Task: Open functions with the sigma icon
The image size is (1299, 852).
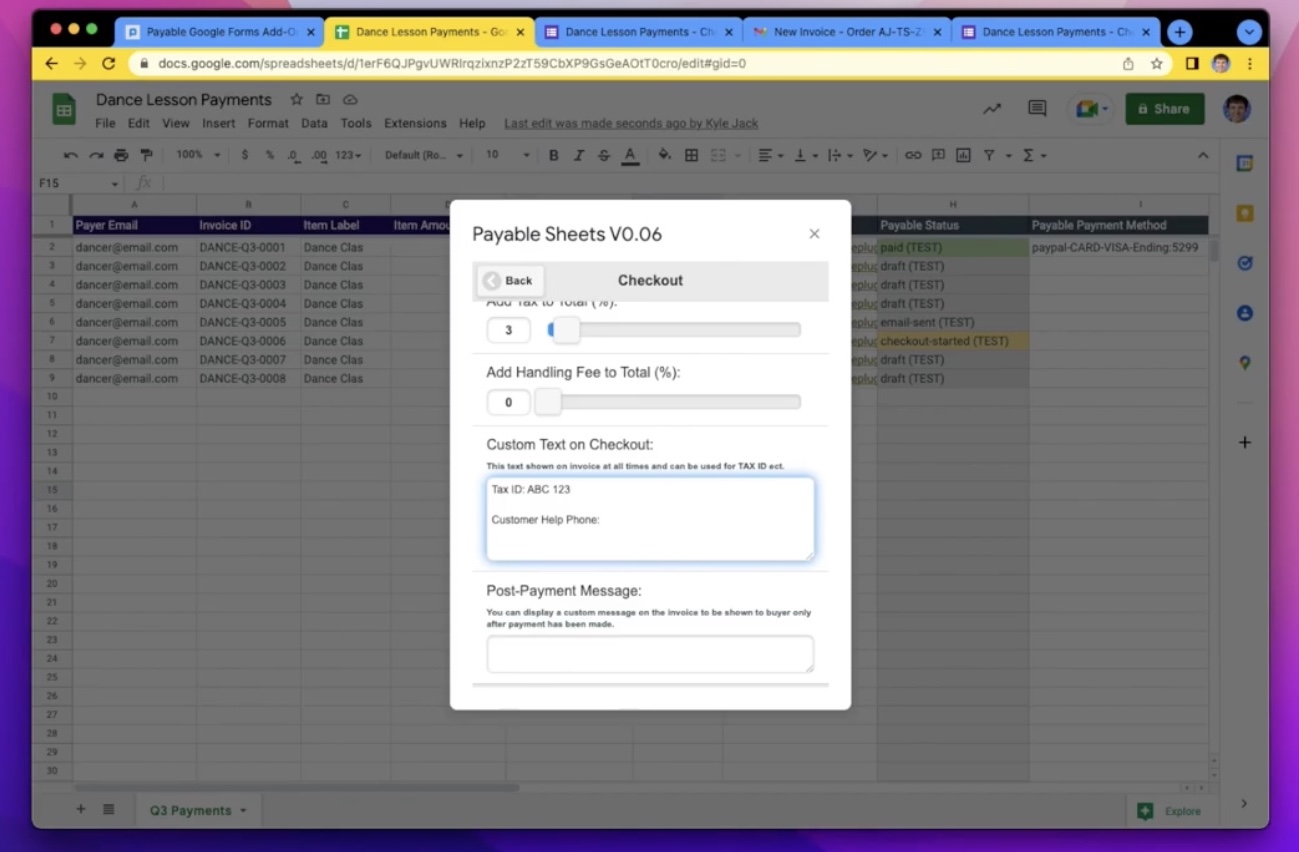Action: (1028, 155)
